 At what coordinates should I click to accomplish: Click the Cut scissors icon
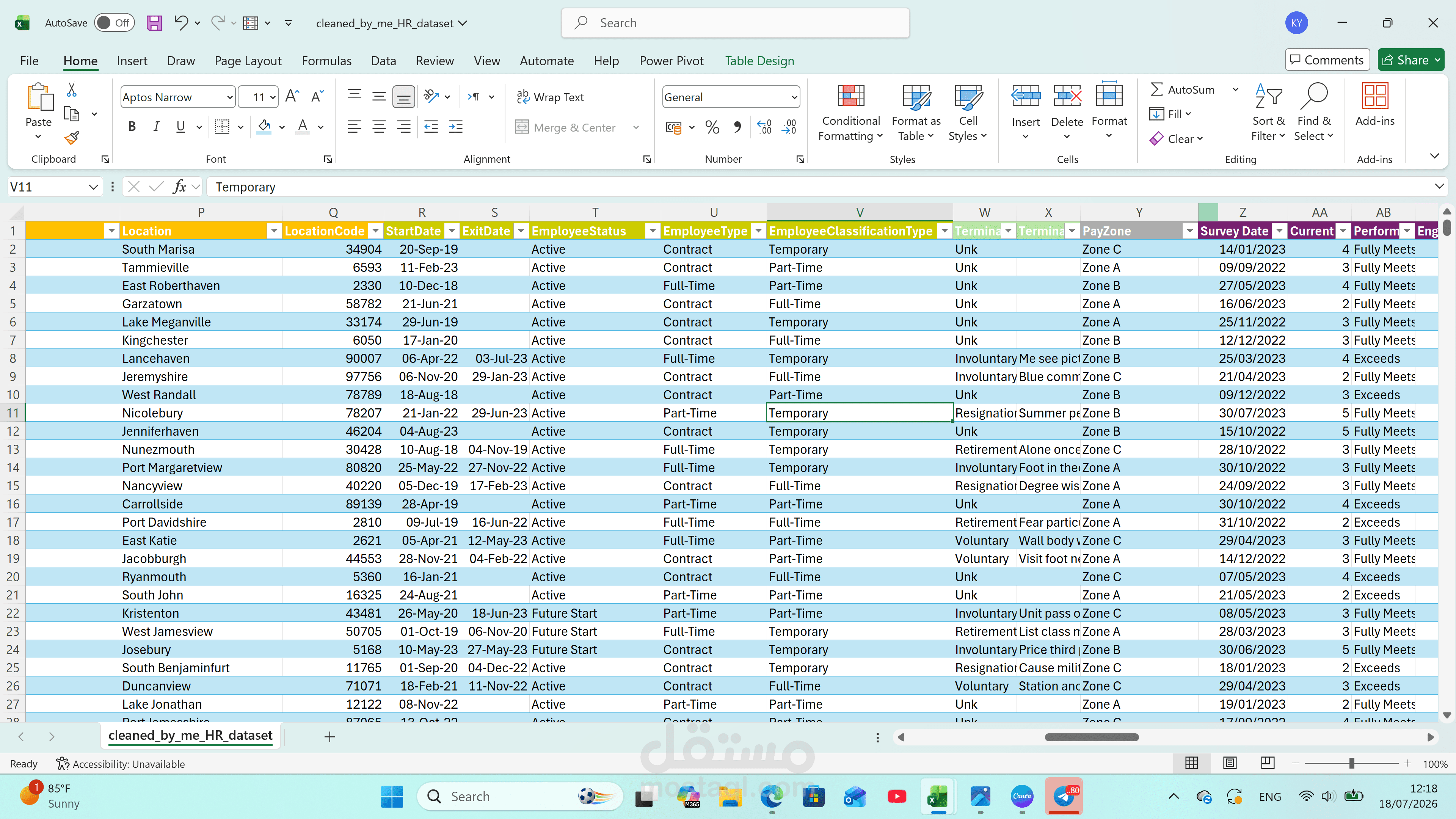72,90
